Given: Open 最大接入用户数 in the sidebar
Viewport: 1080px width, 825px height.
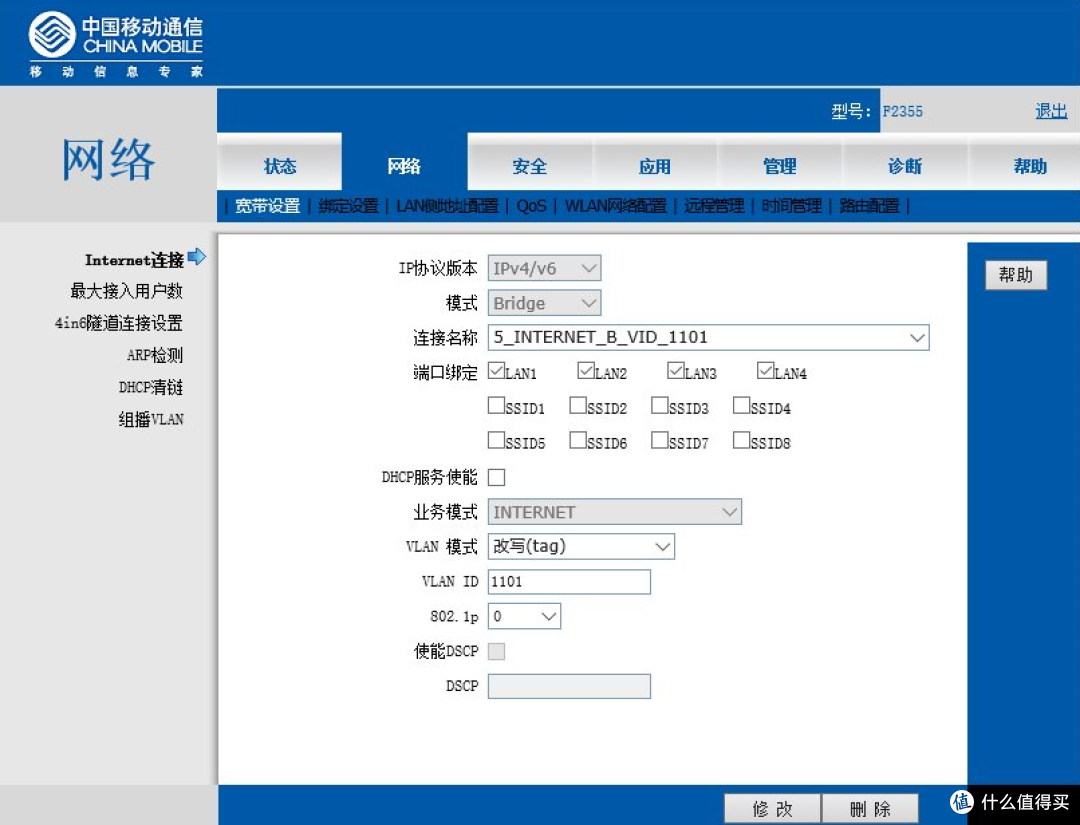Looking at the screenshot, I should click(x=126, y=291).
